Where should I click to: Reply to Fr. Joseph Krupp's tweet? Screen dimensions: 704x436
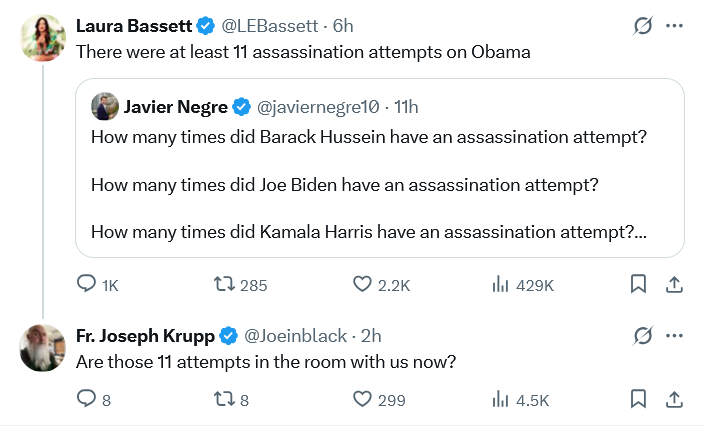click(x=87, y=400)
